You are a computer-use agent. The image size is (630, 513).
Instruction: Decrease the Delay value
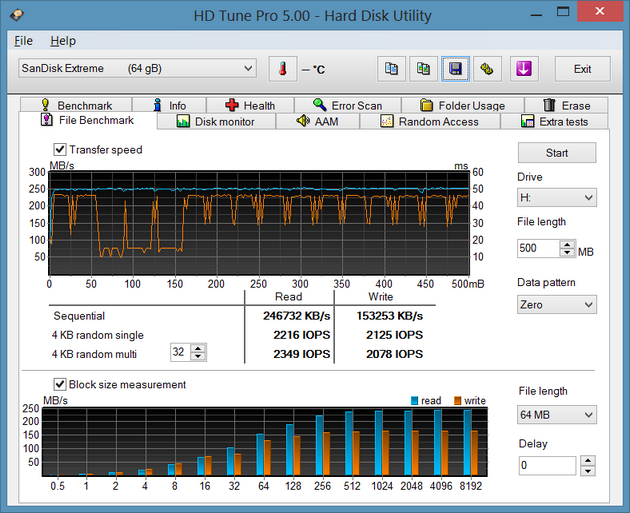click(x=588, y=470)
